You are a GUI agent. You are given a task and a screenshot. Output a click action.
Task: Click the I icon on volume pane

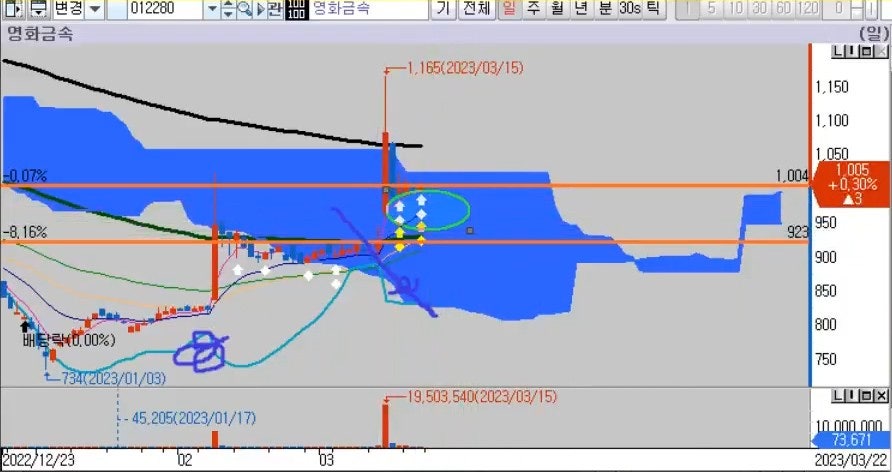tap(852, 396)
